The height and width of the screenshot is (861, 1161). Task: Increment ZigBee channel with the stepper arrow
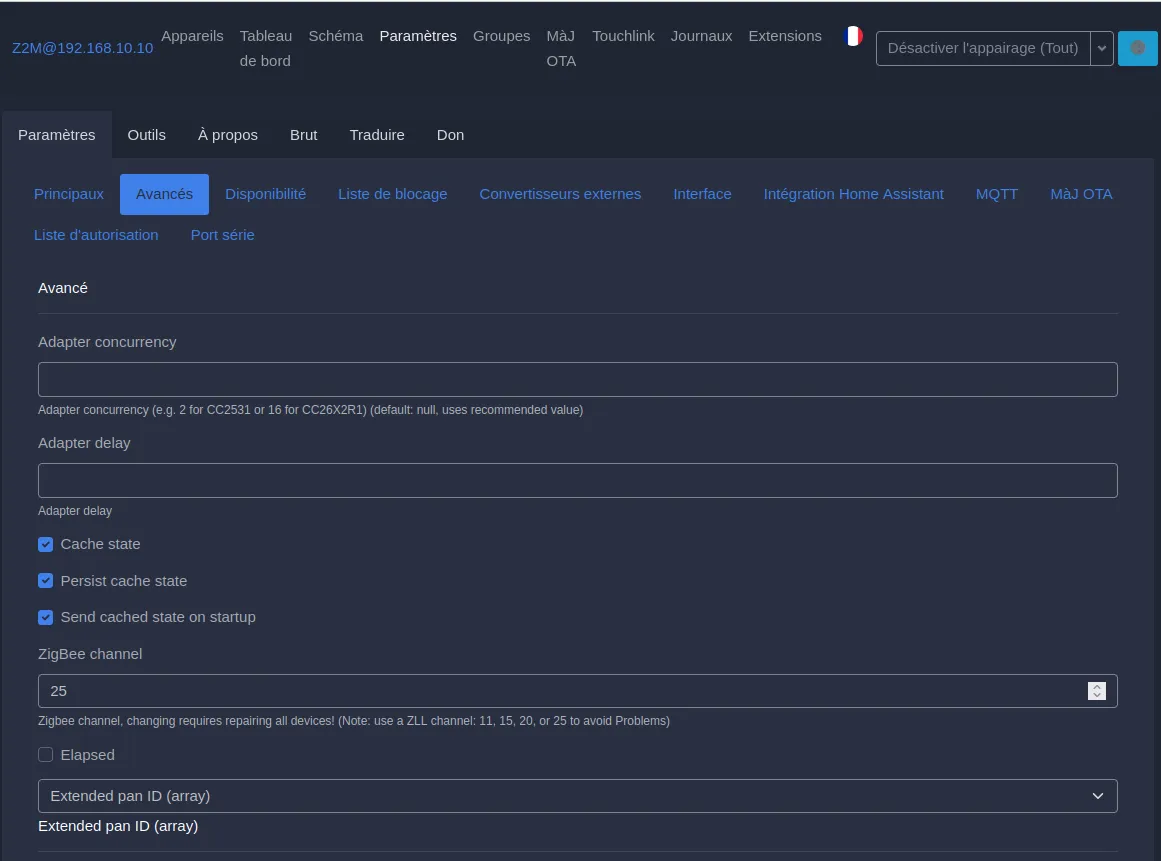pos(1097,685)
